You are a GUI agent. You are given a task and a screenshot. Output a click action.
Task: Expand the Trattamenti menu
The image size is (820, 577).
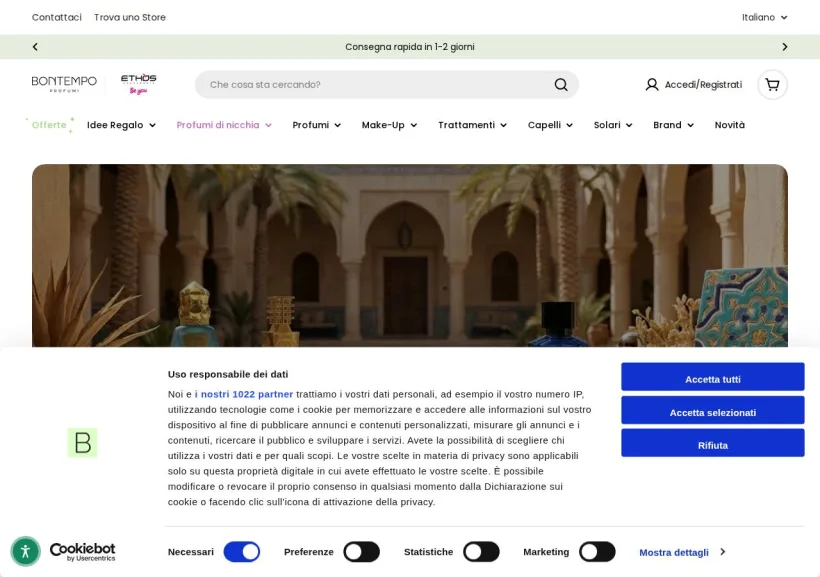pyautogui.click(x=472, y=125)
